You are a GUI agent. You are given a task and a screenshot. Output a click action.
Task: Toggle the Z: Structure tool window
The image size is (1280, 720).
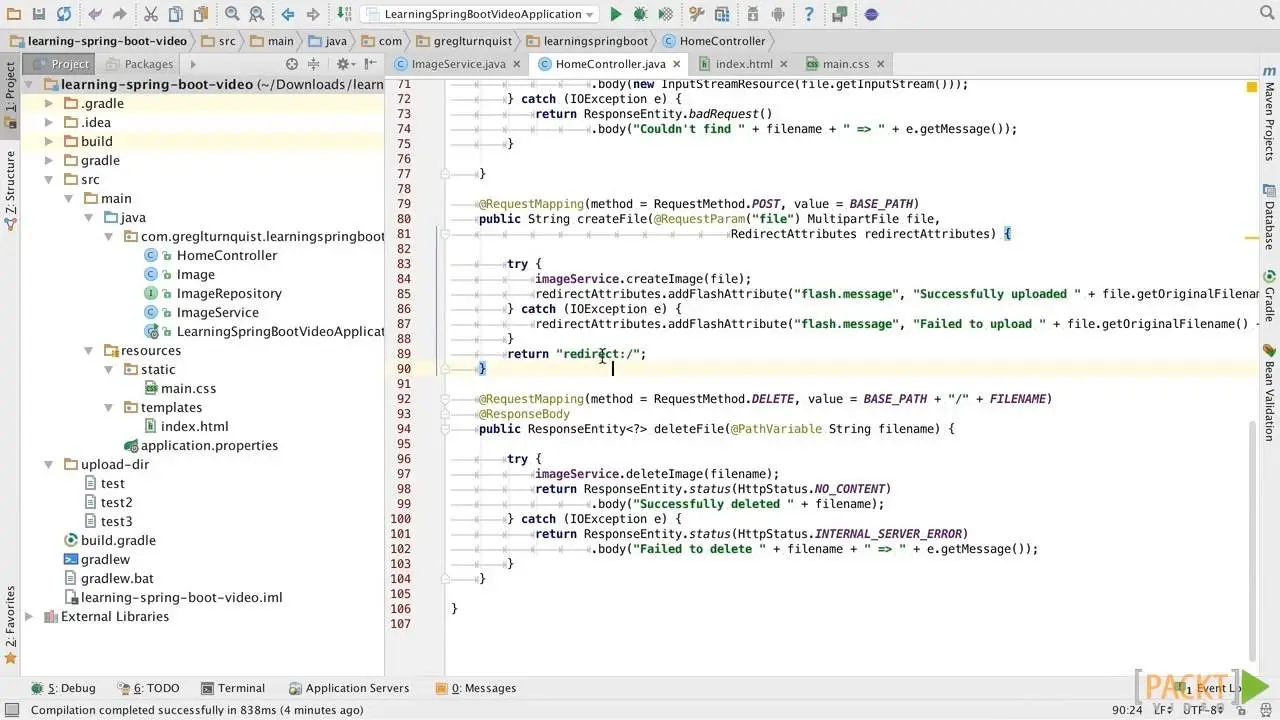pos(10,191)
